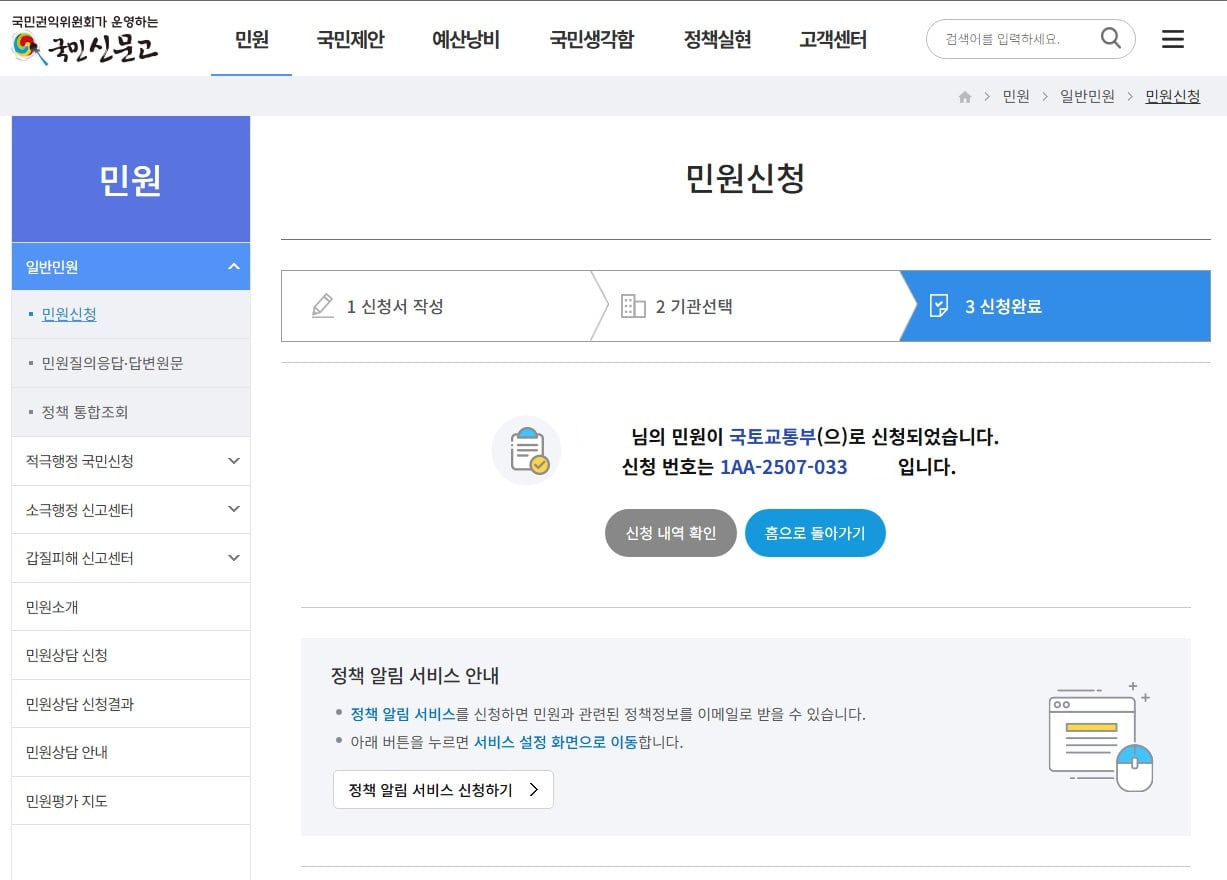Click 서비스 설정 화면으로 이동 text

pyautogui.click(x=555, y=742)
